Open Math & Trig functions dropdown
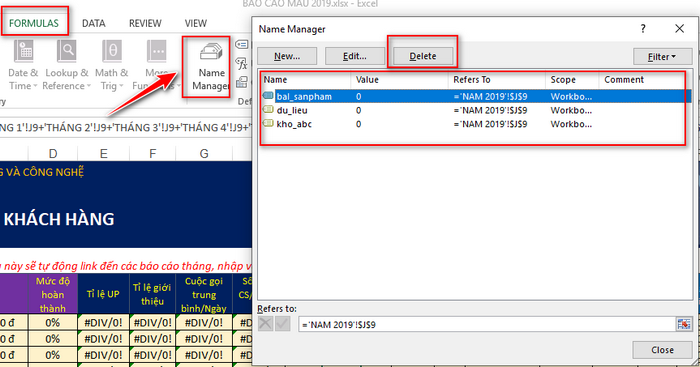Image resolution: width=700 pixels, height=367 pixels. coord(112,65)
